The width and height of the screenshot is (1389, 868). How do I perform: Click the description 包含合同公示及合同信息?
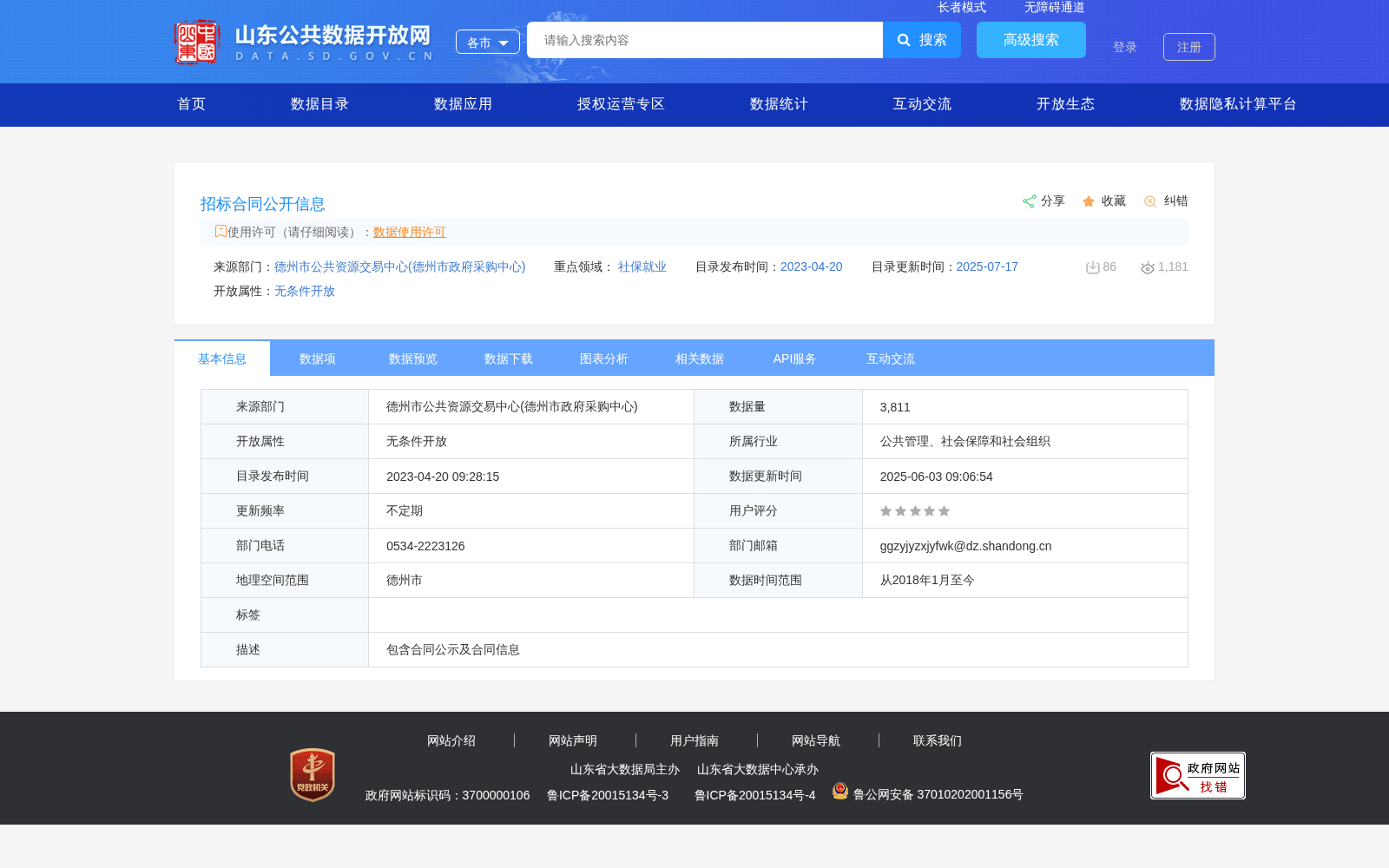click(453, 649)
